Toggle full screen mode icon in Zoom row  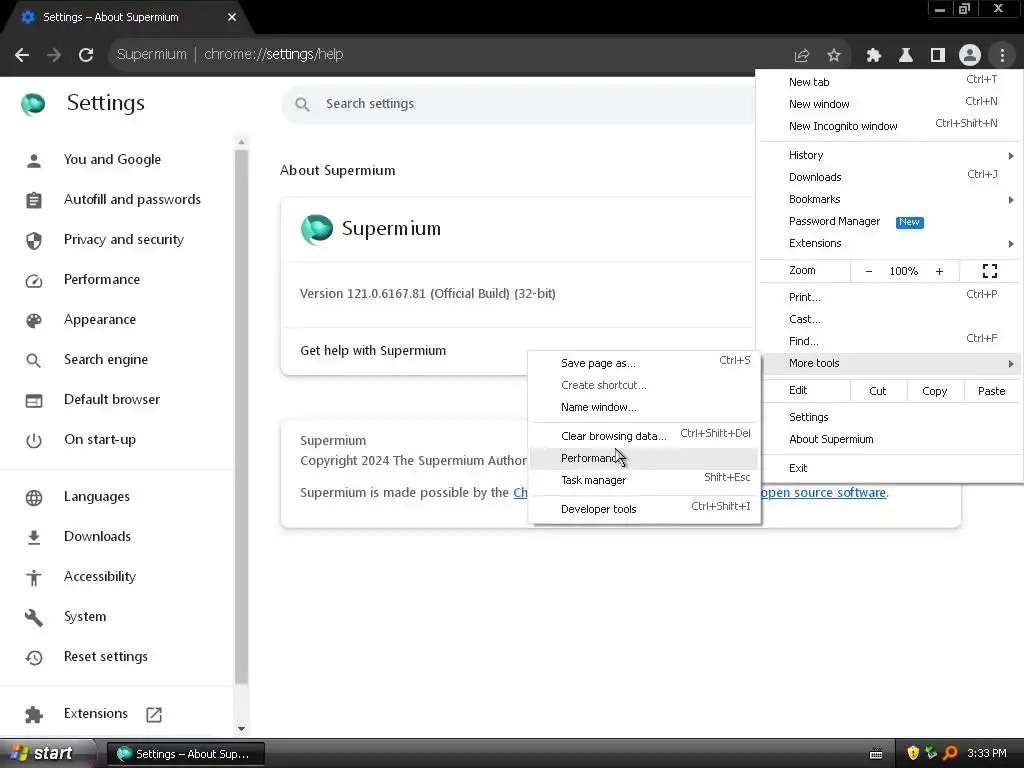989,271
